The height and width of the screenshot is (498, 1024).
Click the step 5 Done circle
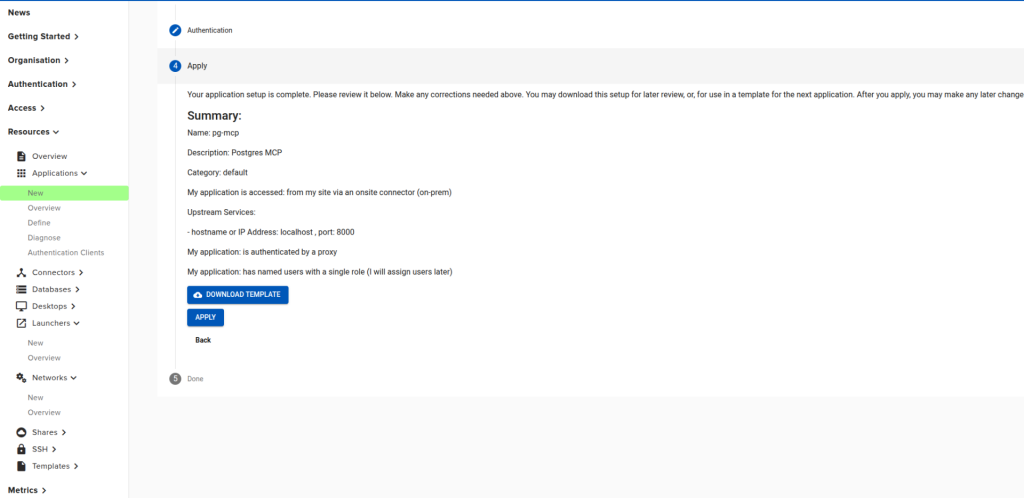(x=175, y=379)
